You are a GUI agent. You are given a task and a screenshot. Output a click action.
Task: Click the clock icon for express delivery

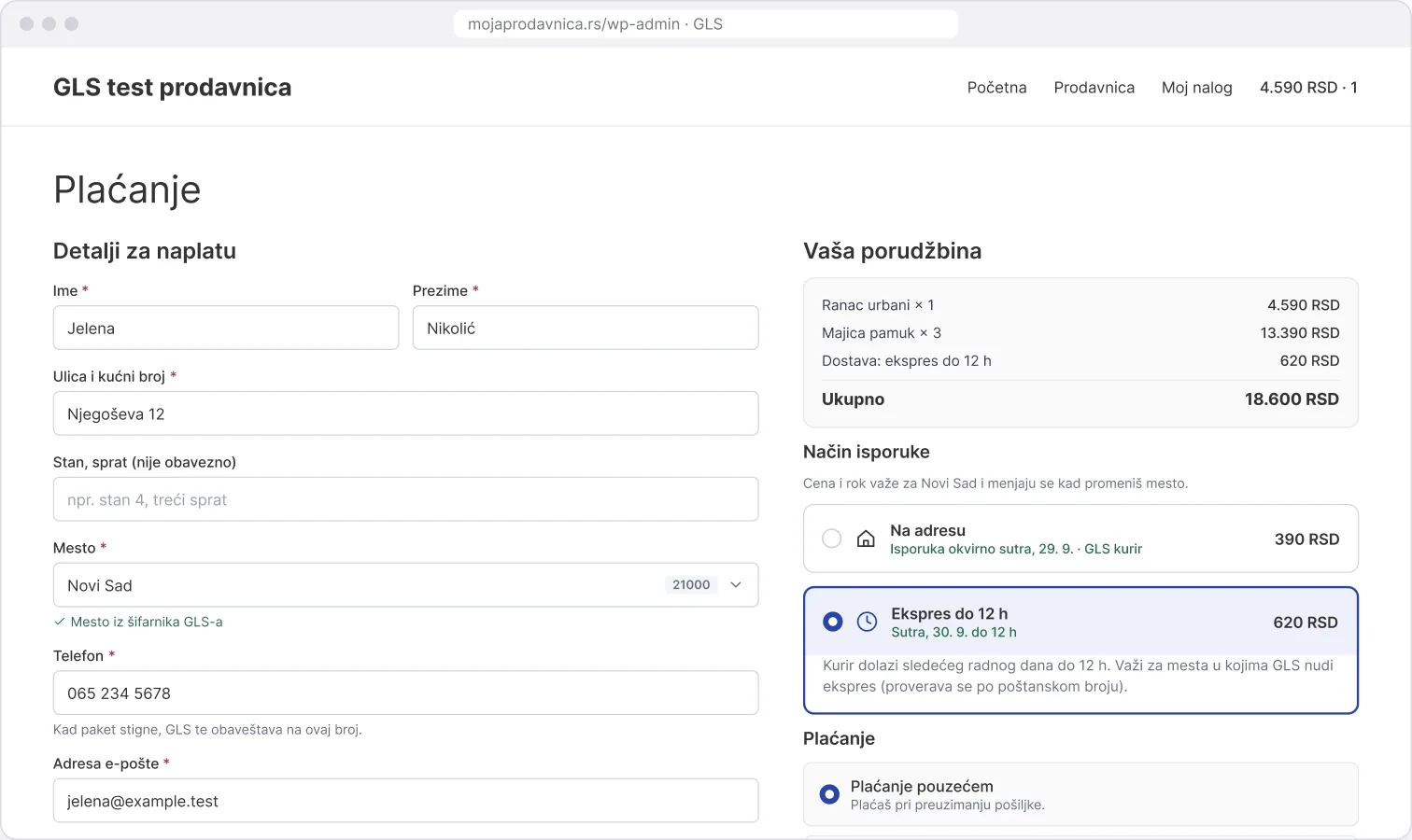tap(867, 622)
